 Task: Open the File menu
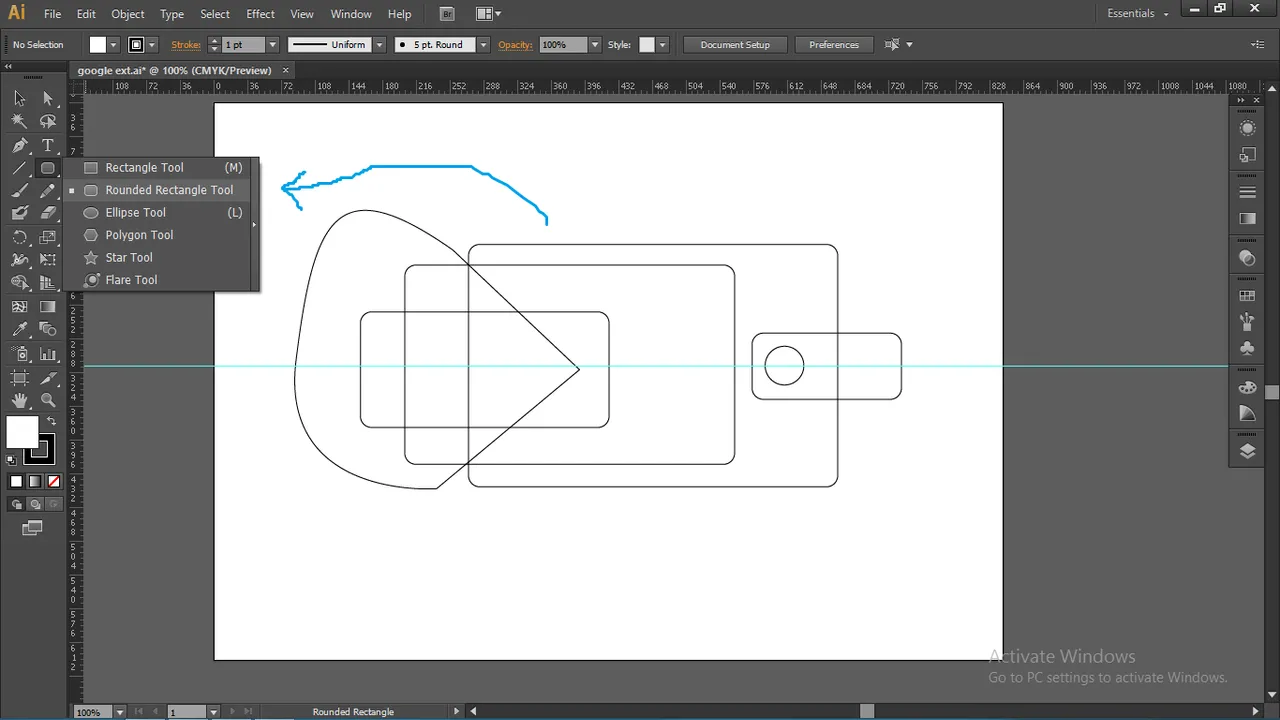pyautogui.click(x=52, y=14)
